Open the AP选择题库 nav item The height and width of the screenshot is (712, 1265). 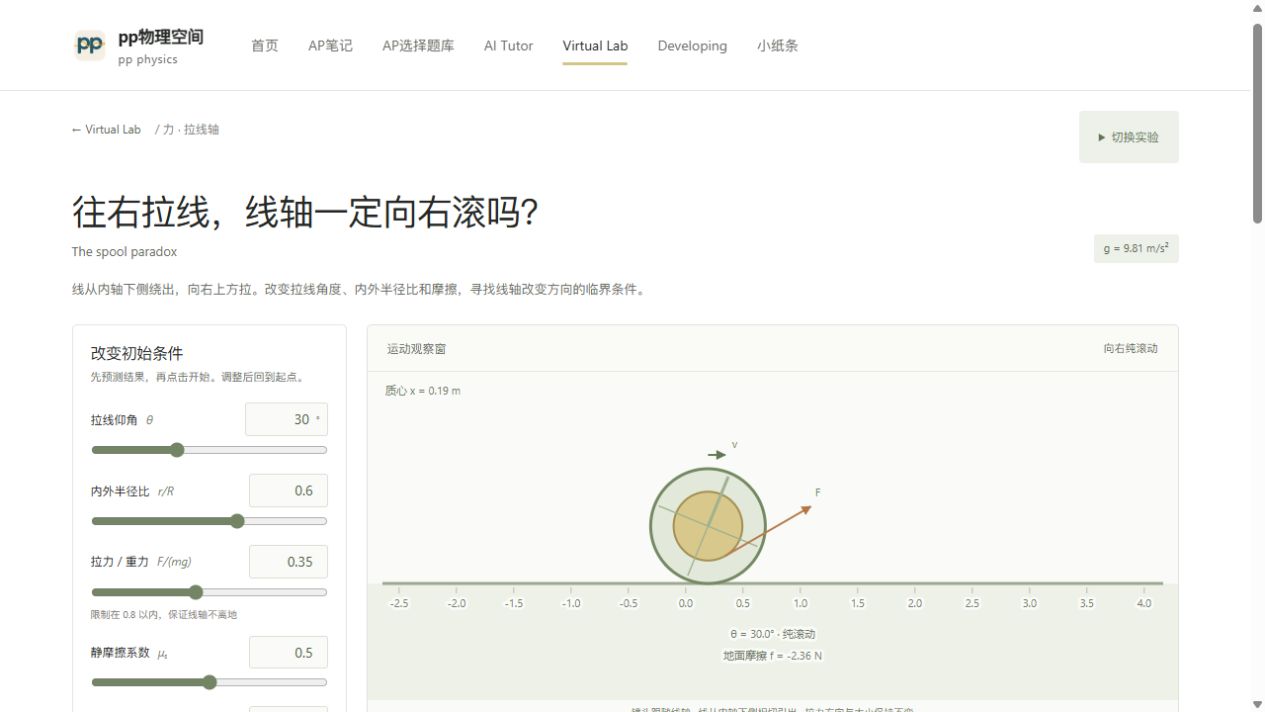pos(418,46)
